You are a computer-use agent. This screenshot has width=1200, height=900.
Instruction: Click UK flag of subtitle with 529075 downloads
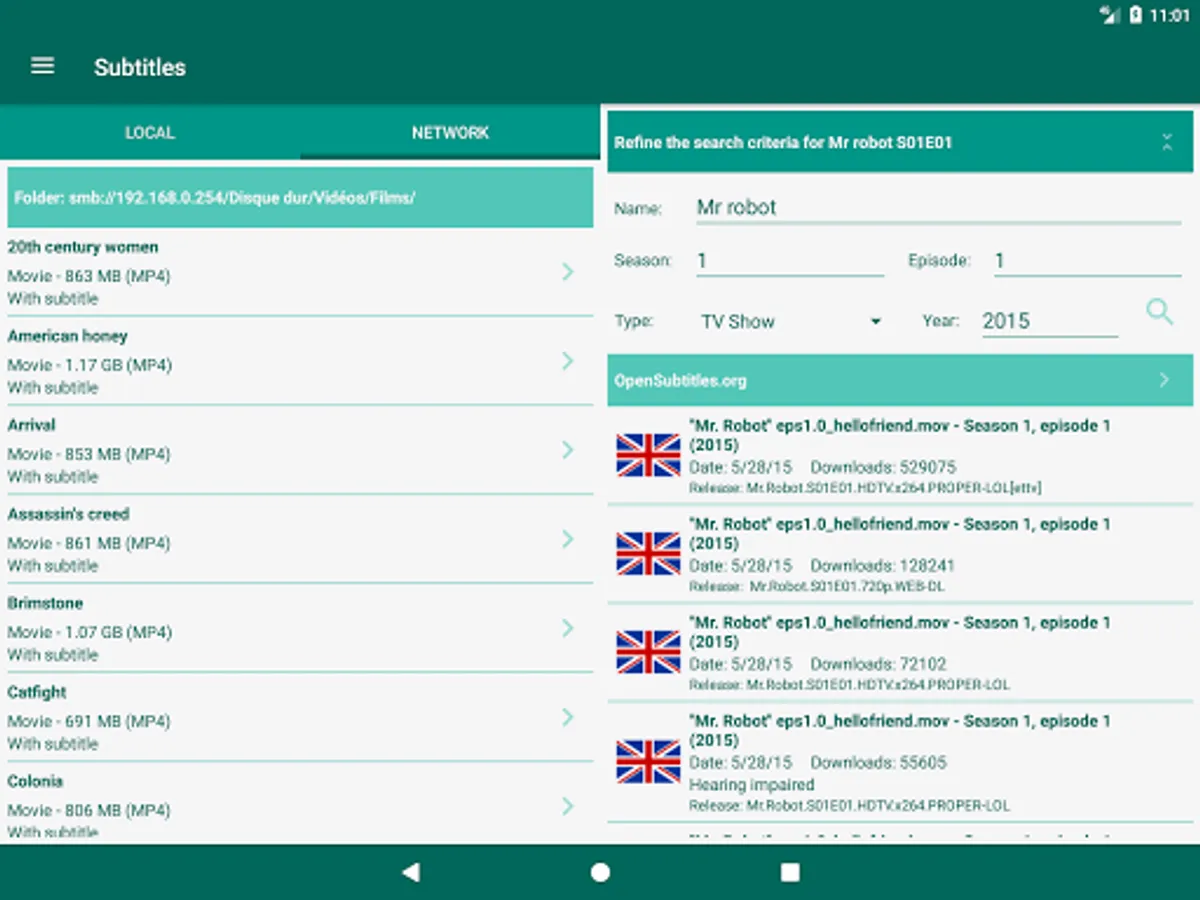point(648,455)
